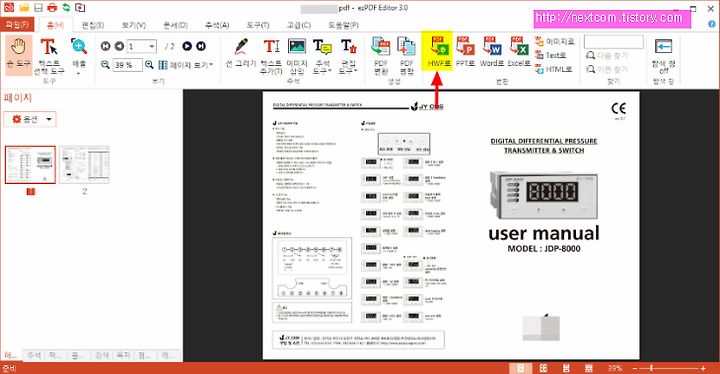Go to the previous page button
The height and width of the screenshot is (374, 720).
pos(119,46)
